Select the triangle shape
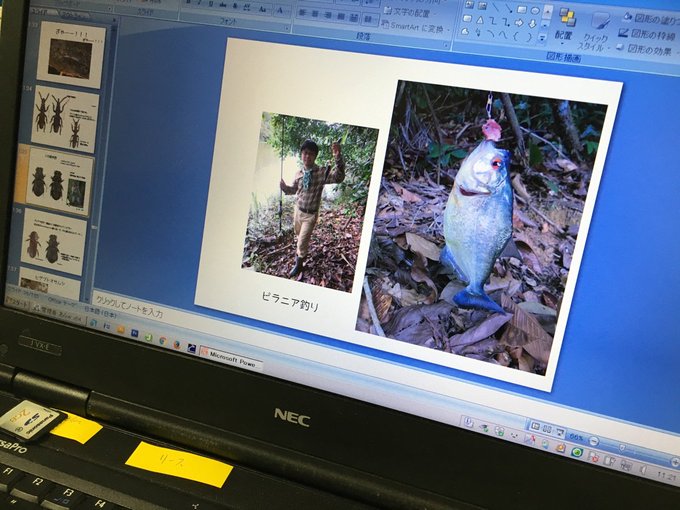 click(480, 20)
